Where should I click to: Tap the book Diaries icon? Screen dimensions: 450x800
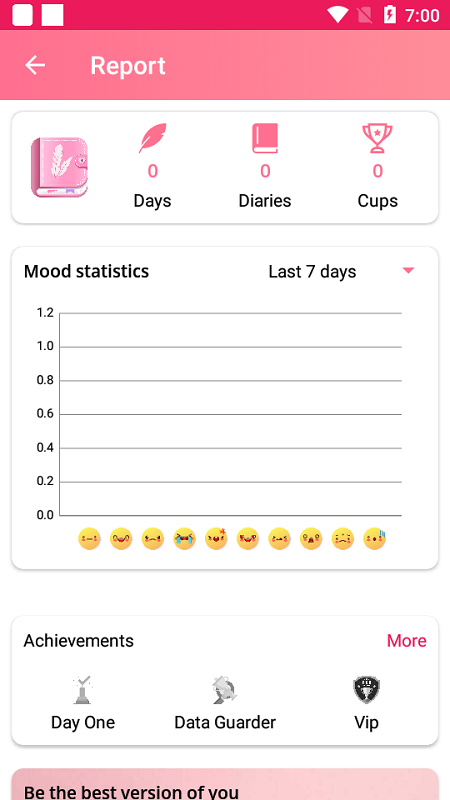click(x=265, y=138)
